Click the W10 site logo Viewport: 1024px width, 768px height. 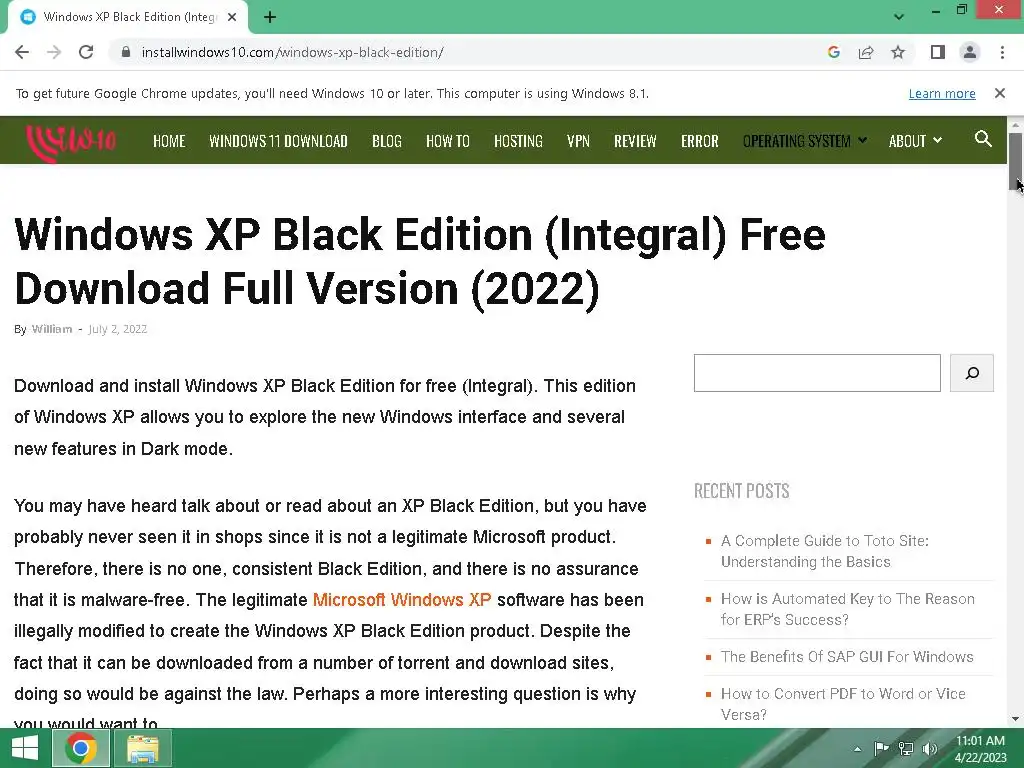pos(71,141)
